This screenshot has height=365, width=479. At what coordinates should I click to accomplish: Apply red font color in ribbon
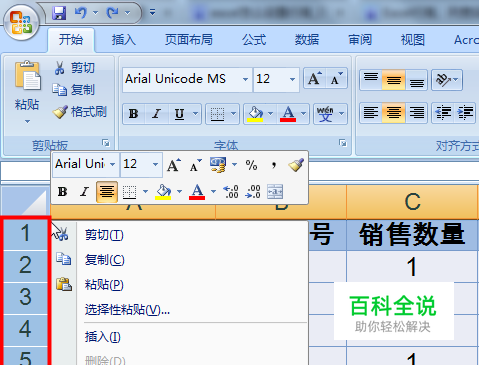coord(288,114)
